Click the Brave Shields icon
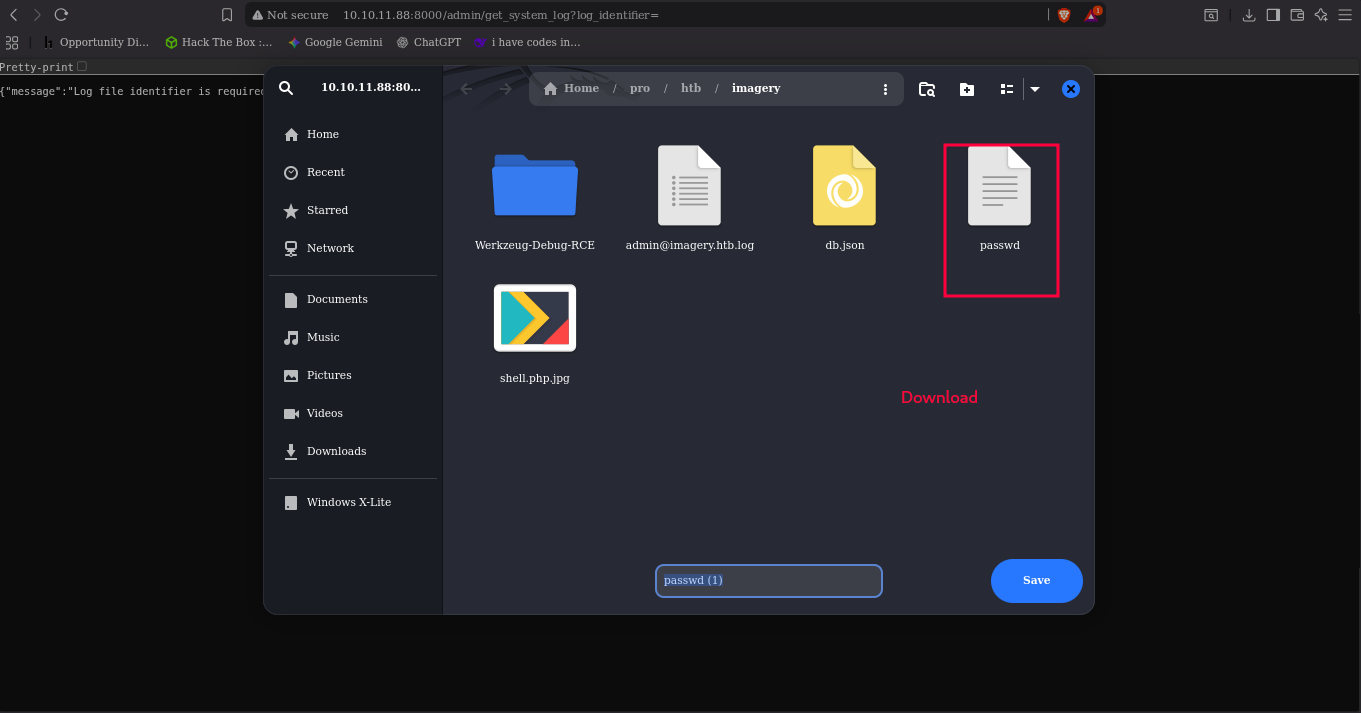This screenshot has width=1361, height=713. (x=1064, y=15)
